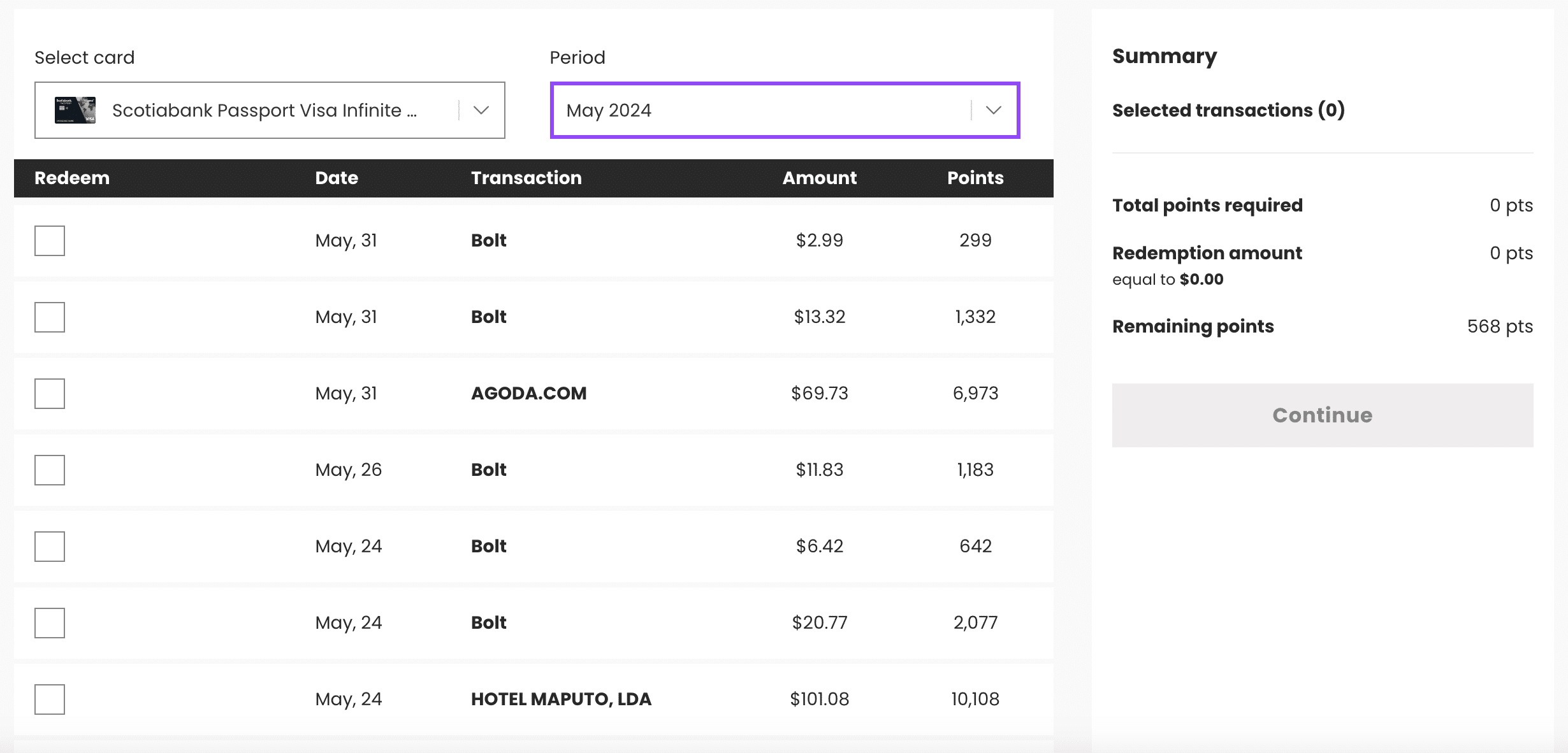Viewport: 1568px width, 753px height.
Task: Open the Period dropdown chevron
Action: pos(993,110)
